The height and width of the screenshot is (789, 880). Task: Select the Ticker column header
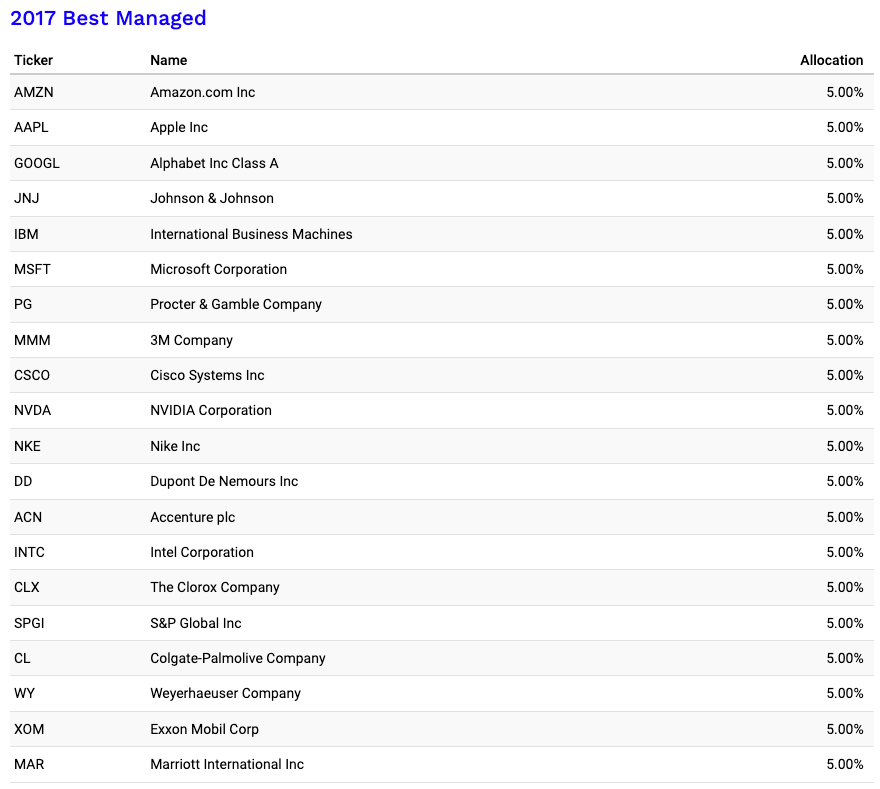tap(33, 60)
